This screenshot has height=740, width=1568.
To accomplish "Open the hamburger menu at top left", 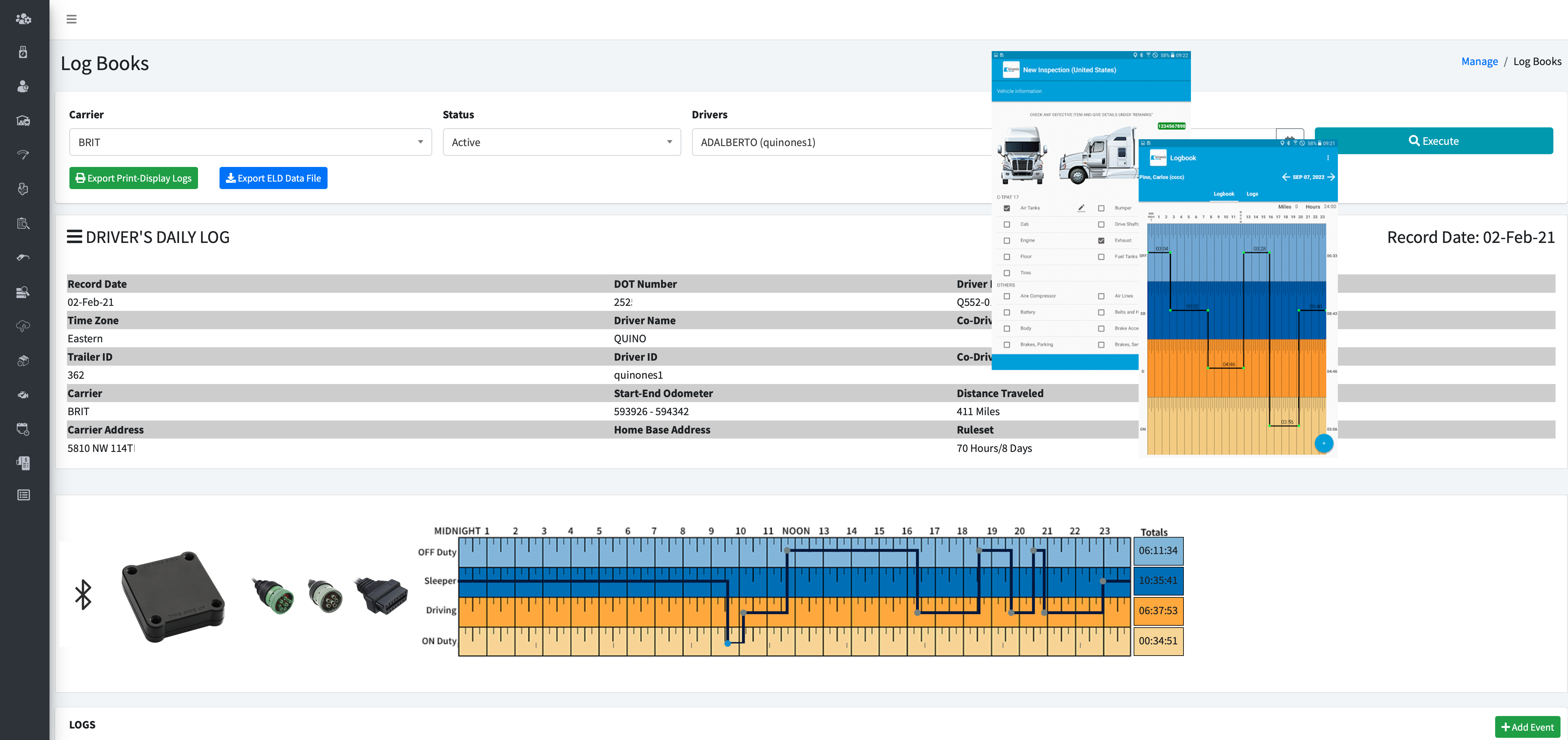I will pos(71,19).
